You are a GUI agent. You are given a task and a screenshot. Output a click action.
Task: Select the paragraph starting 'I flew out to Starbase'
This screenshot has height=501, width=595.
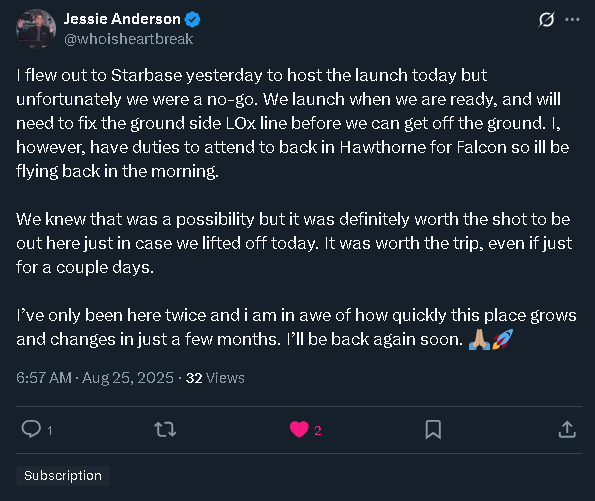293,123
